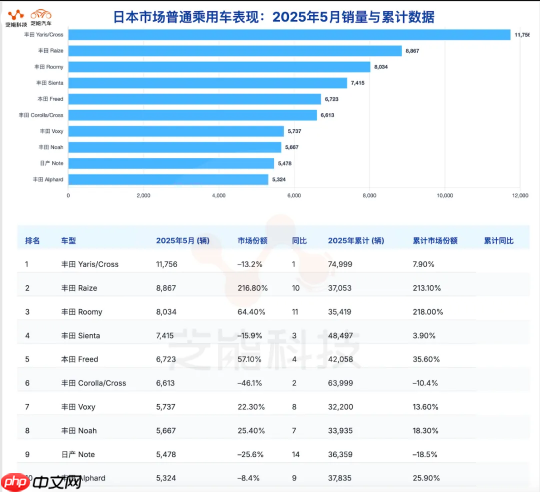This screenshot has height=492, width=540.
Task: Click the 36,359 cumulative sales cell
Action: pyautogui.click(x=340, y=454)
